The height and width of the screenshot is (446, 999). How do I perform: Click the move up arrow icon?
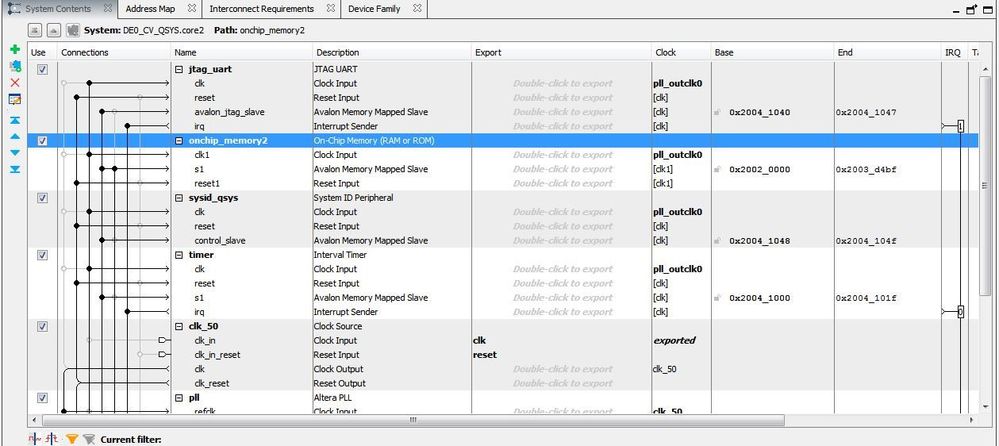pos(15,136)
